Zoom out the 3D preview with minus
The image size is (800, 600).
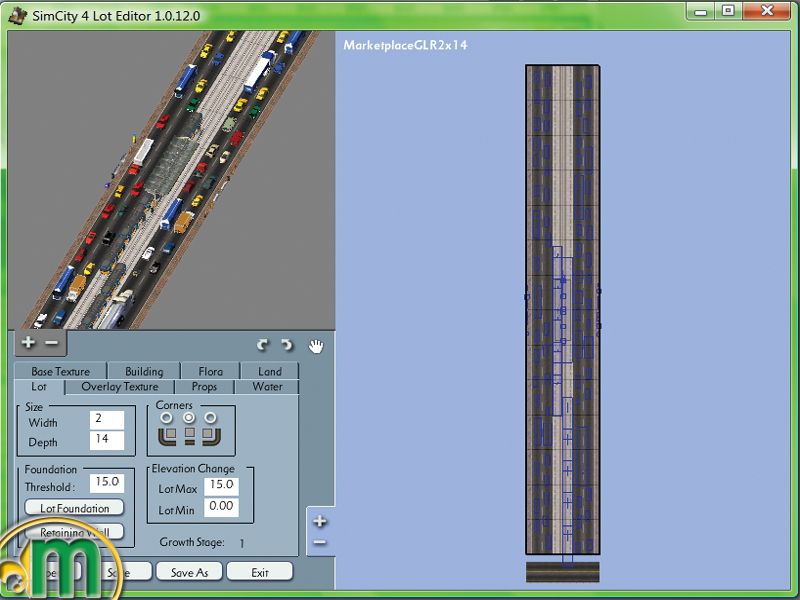(52, 342)
